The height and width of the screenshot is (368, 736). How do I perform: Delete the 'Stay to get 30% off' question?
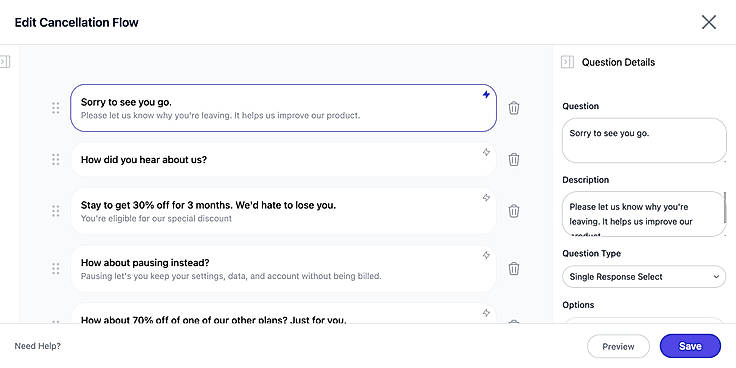click(514, 211)
